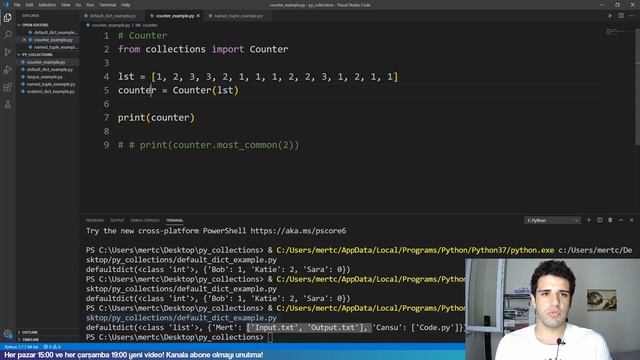The height and width of the screenshot is (360, 640).
Task: Open the Terminal menu
Action: (x=107, y=5)
